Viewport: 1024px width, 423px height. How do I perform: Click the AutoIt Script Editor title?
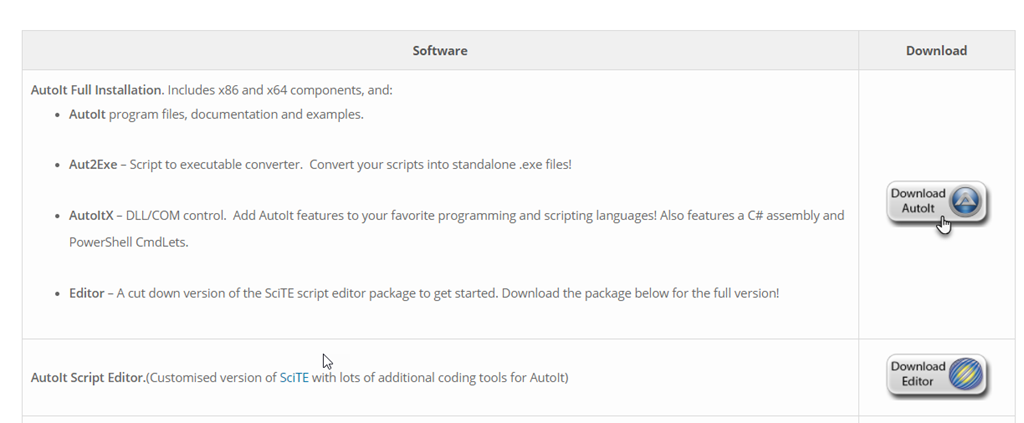point(88,377)
